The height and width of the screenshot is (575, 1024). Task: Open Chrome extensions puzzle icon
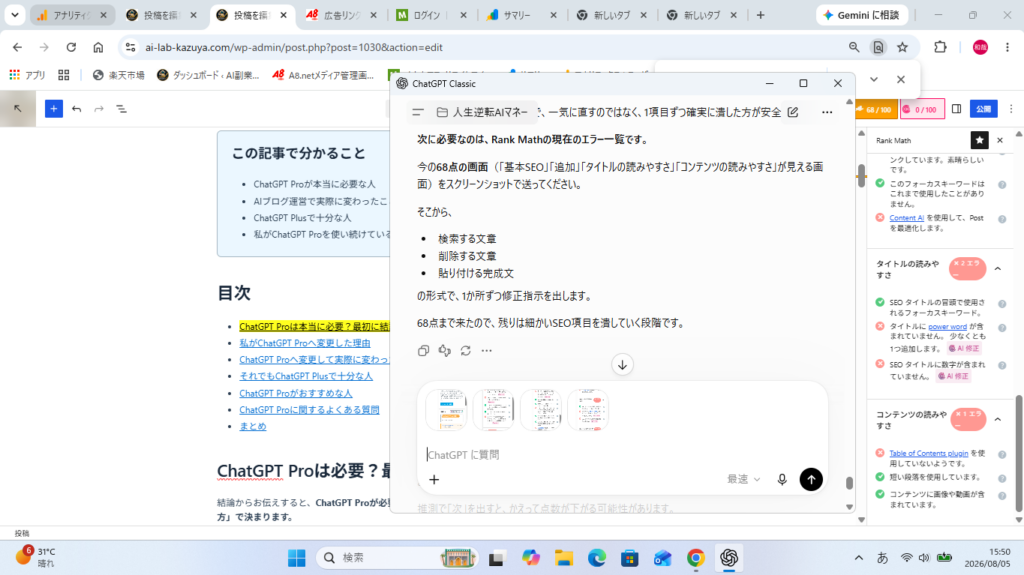point(940,47)
